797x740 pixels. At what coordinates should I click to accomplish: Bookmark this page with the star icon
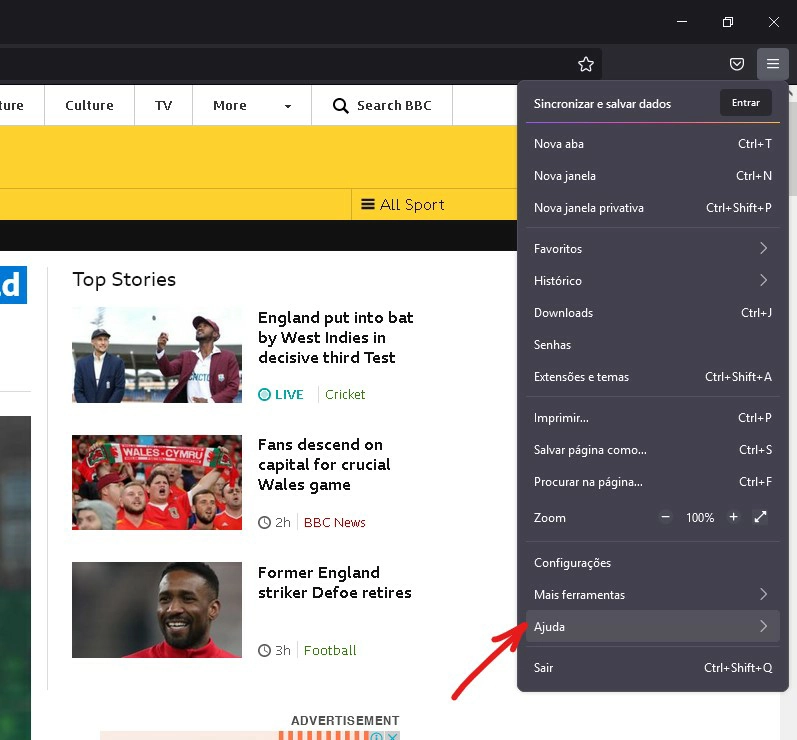(586, 64)
